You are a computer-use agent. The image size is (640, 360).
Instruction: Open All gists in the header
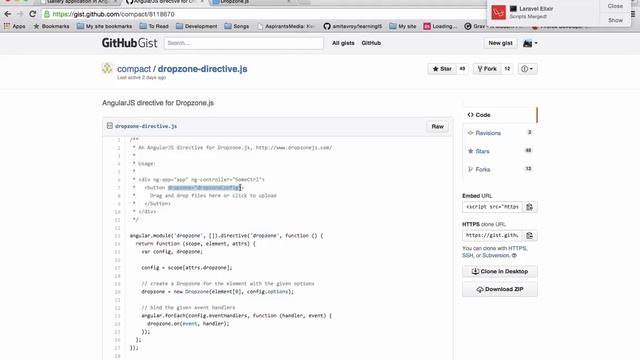(x=343, y=43)
